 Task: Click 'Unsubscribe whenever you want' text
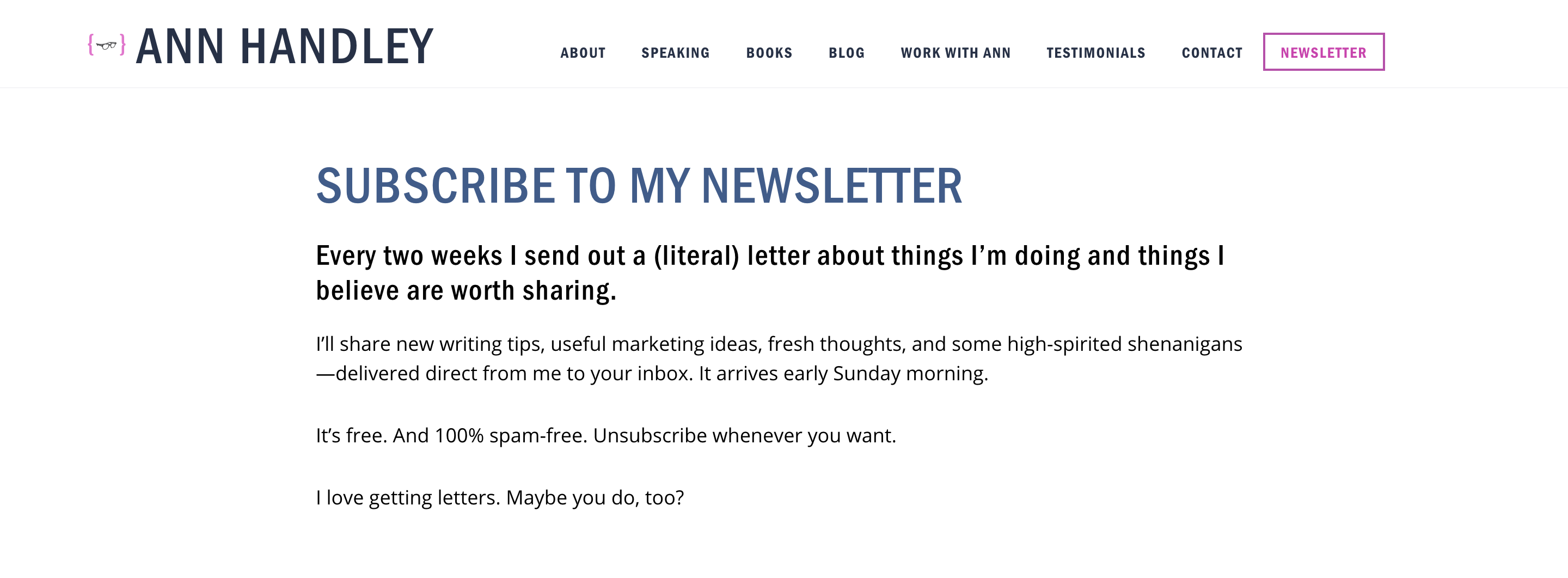point(744,435)
